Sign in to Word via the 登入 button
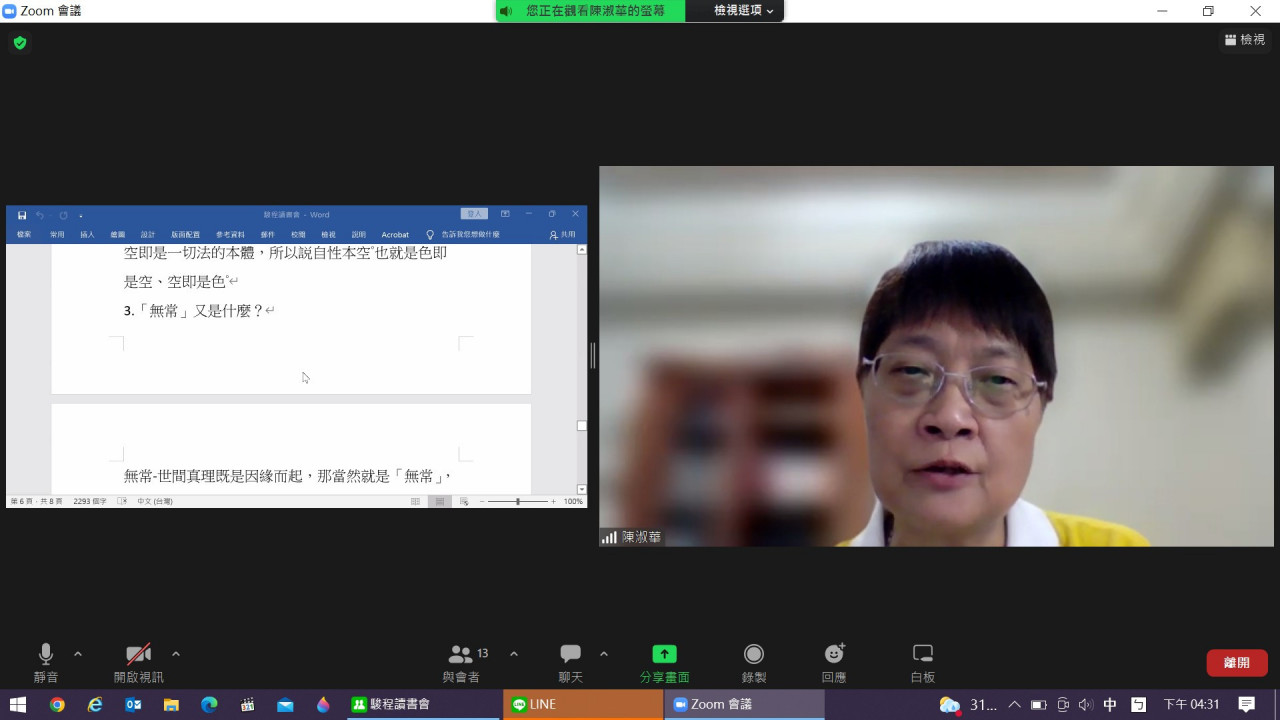1280x720 pixels. [473, 214]
